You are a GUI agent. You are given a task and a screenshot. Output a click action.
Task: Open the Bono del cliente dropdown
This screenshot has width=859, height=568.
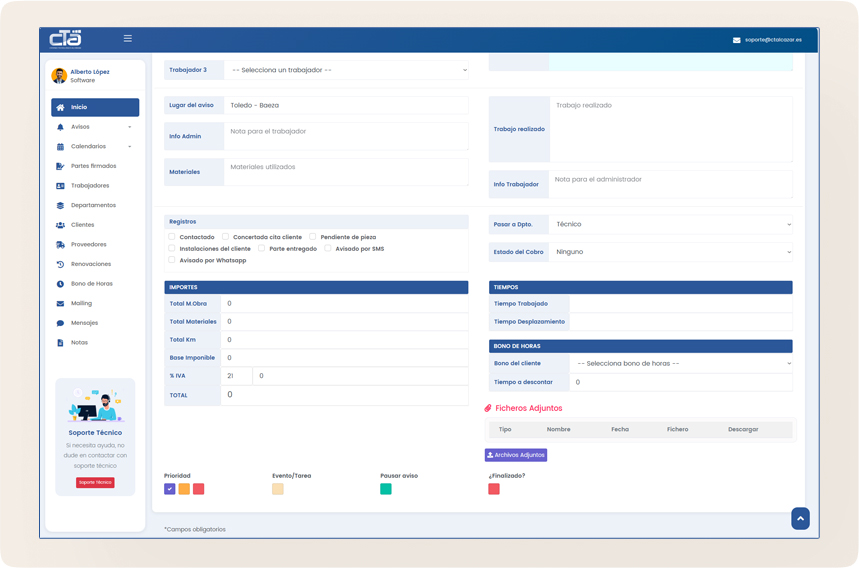pos(681,364)
